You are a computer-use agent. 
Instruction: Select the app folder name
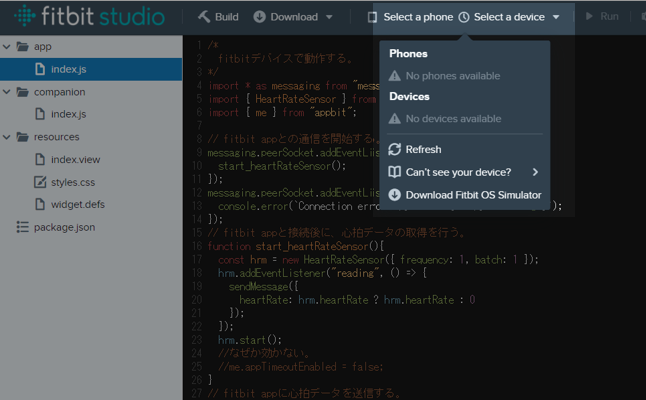[x=42, y=47]
